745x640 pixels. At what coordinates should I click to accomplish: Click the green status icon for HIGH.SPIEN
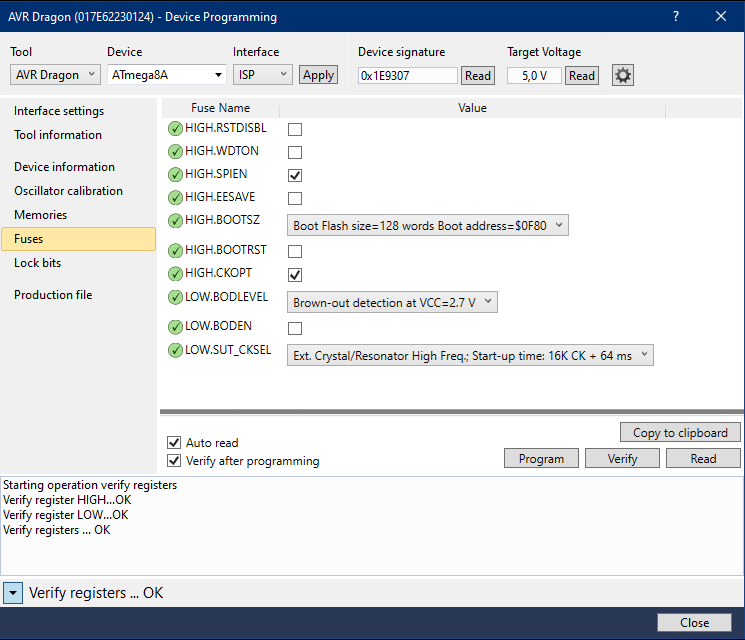pyautogui.click(x=175, y=174)
